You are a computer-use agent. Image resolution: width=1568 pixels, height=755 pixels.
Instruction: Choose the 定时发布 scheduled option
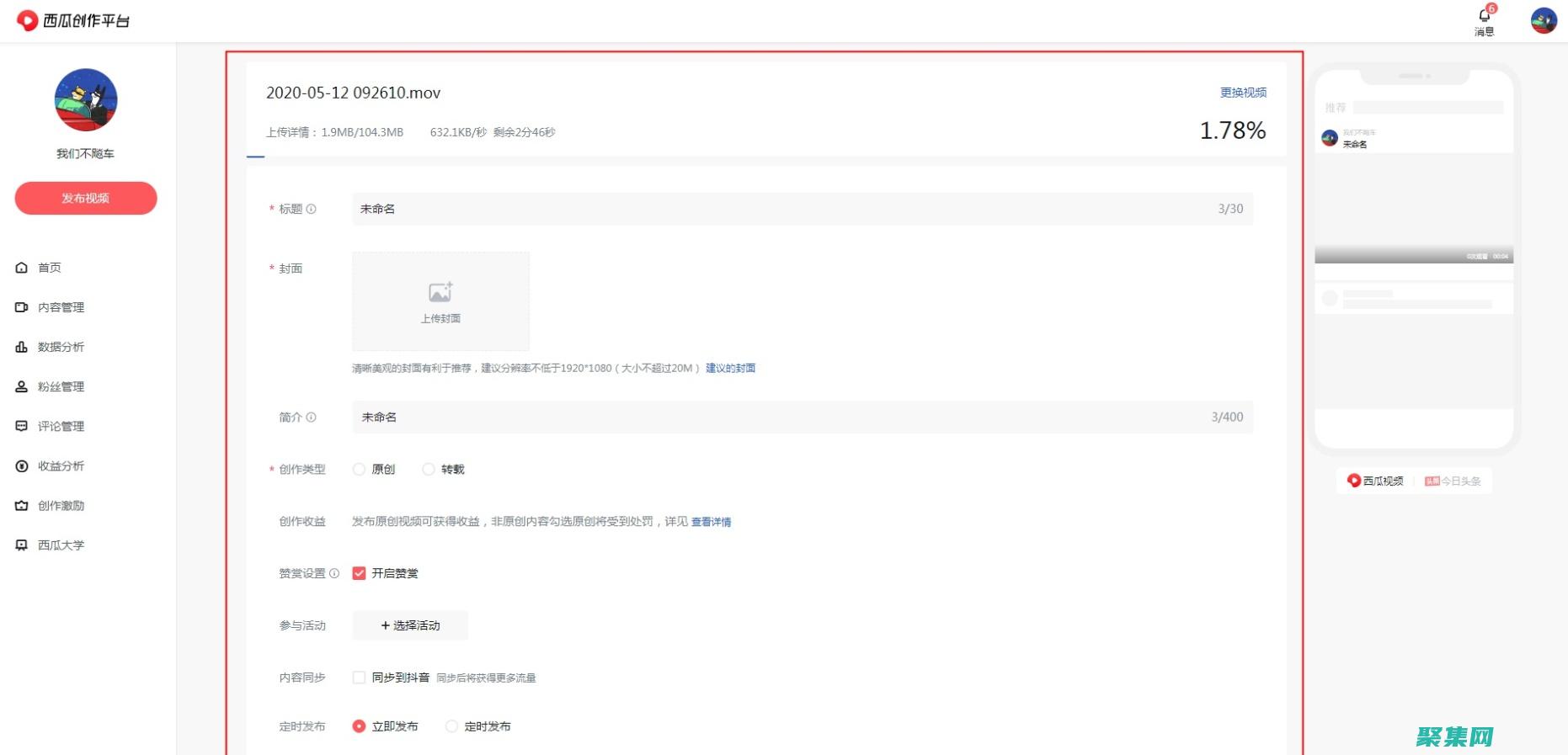(x=451, y=726)
